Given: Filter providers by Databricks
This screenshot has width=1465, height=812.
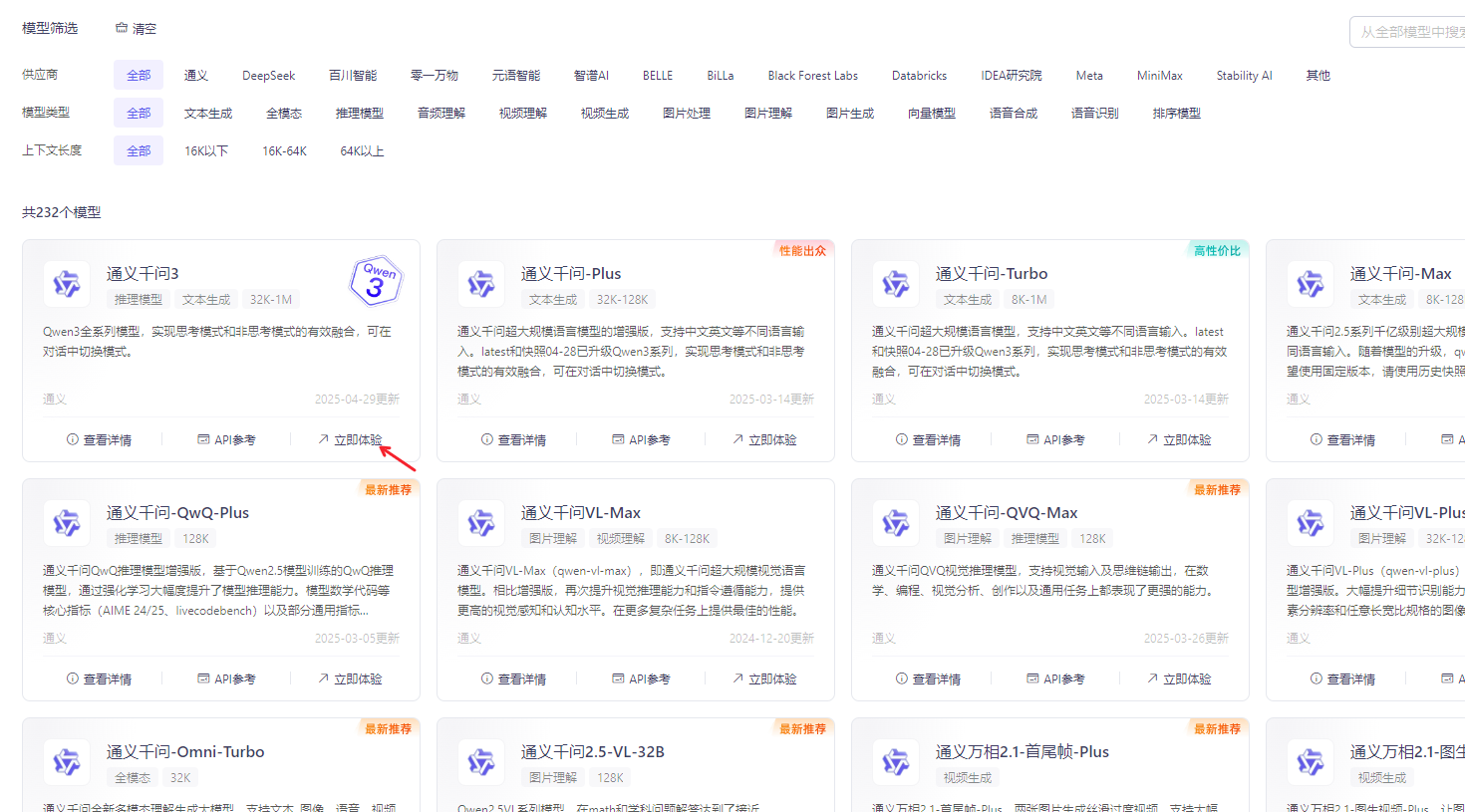Looking at the screenshot, I should coord(919,75).
